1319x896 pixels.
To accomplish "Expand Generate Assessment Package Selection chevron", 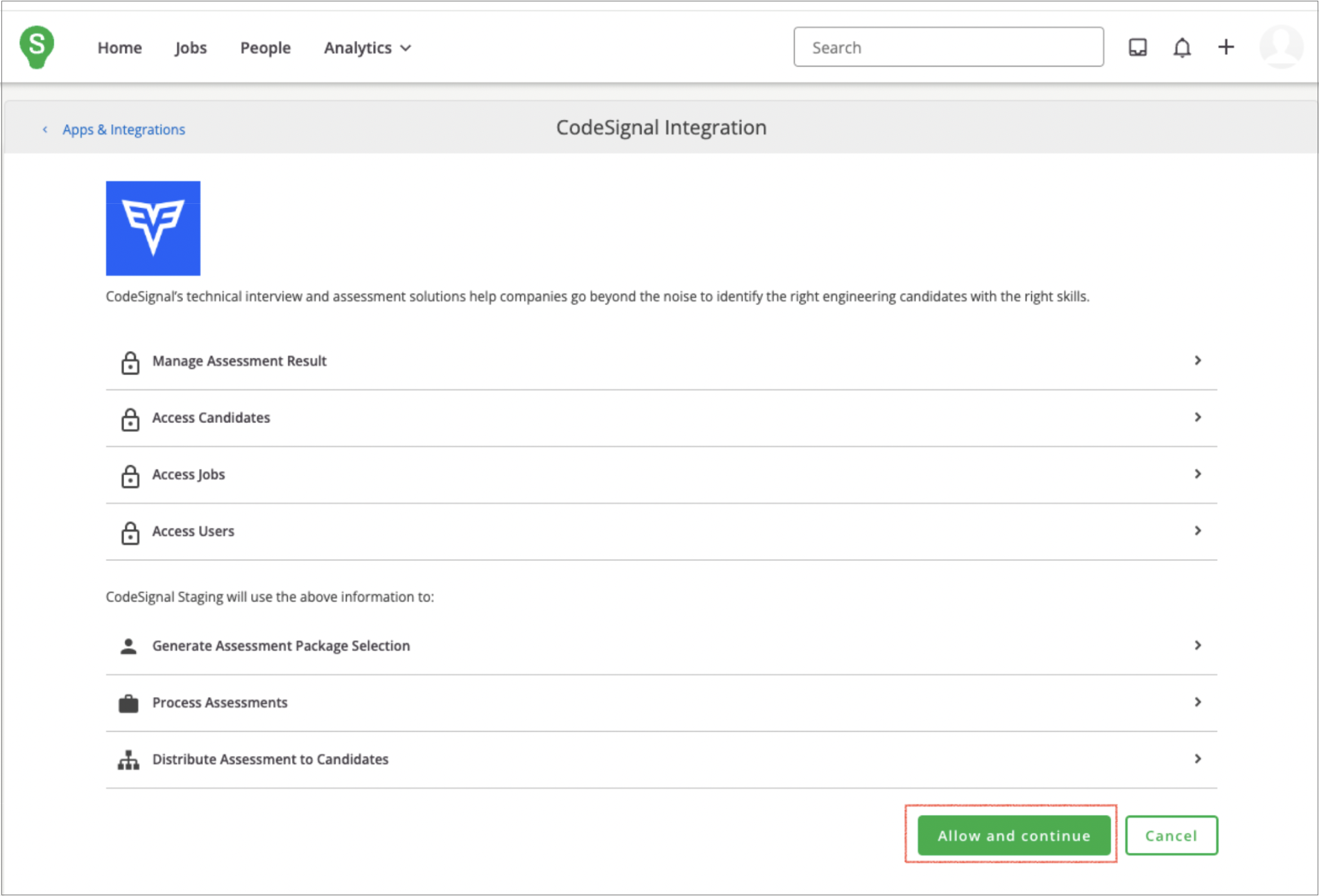I will point(1197,645).
